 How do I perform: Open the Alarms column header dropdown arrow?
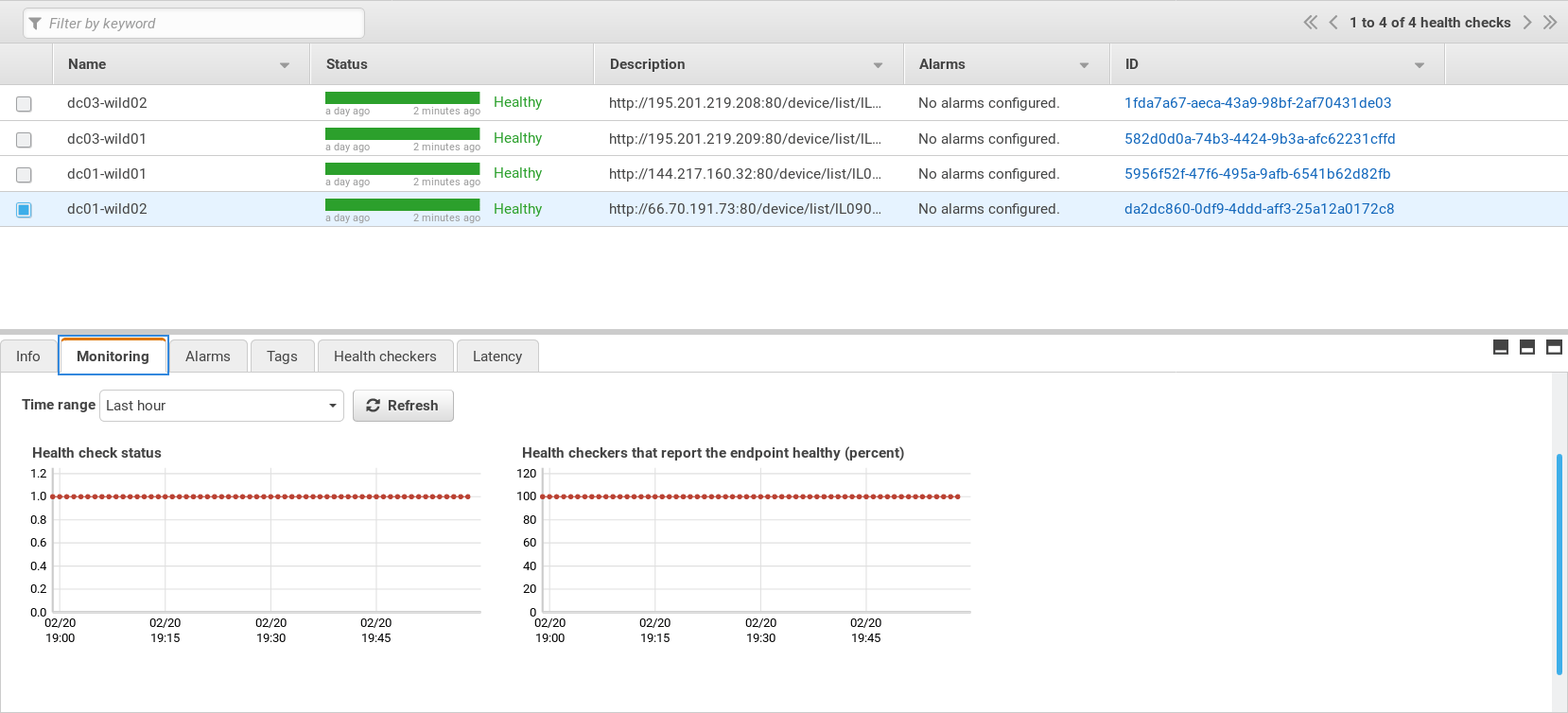coord(1084,65)
